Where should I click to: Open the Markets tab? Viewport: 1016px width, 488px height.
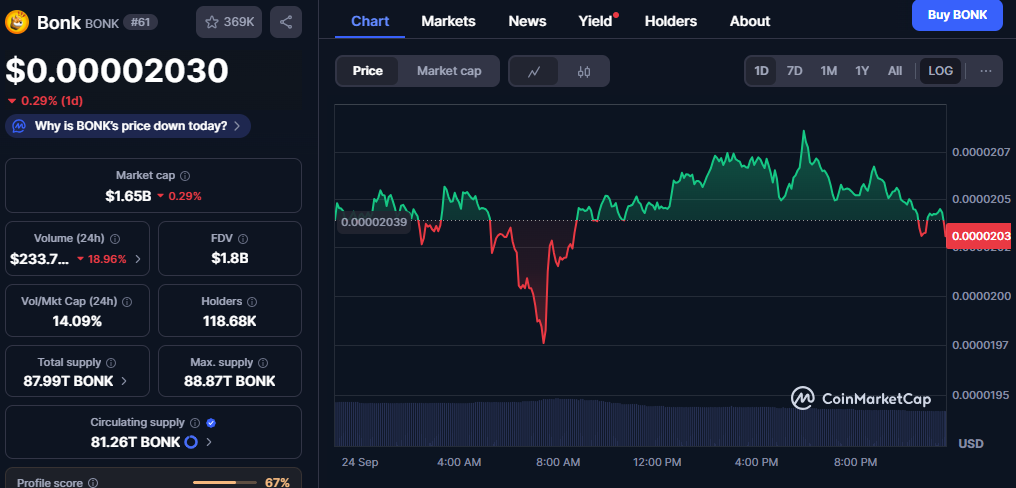pos(448,21)
